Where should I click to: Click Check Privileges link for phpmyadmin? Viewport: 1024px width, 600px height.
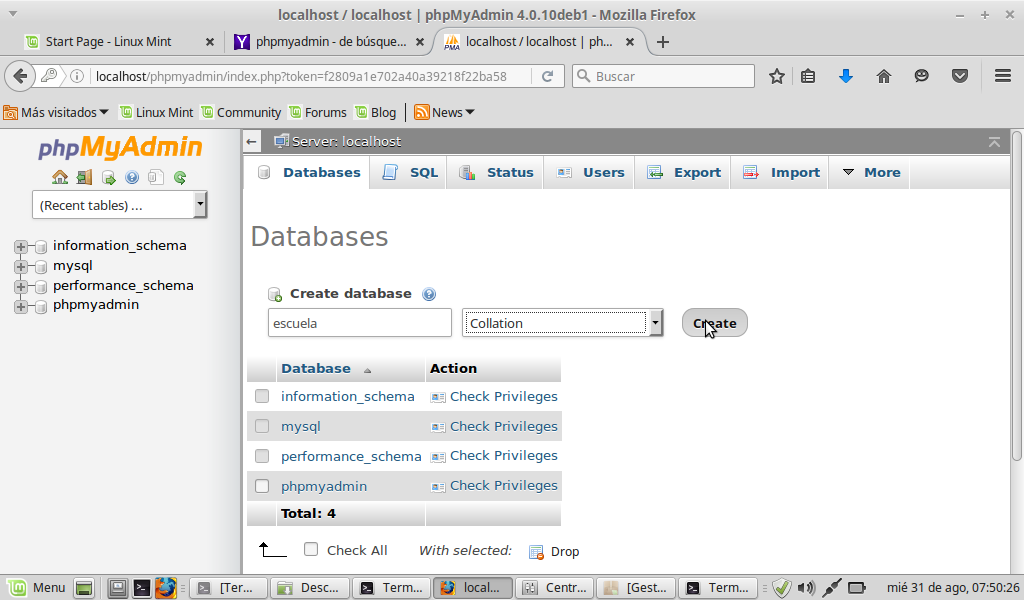coord(503,486)
